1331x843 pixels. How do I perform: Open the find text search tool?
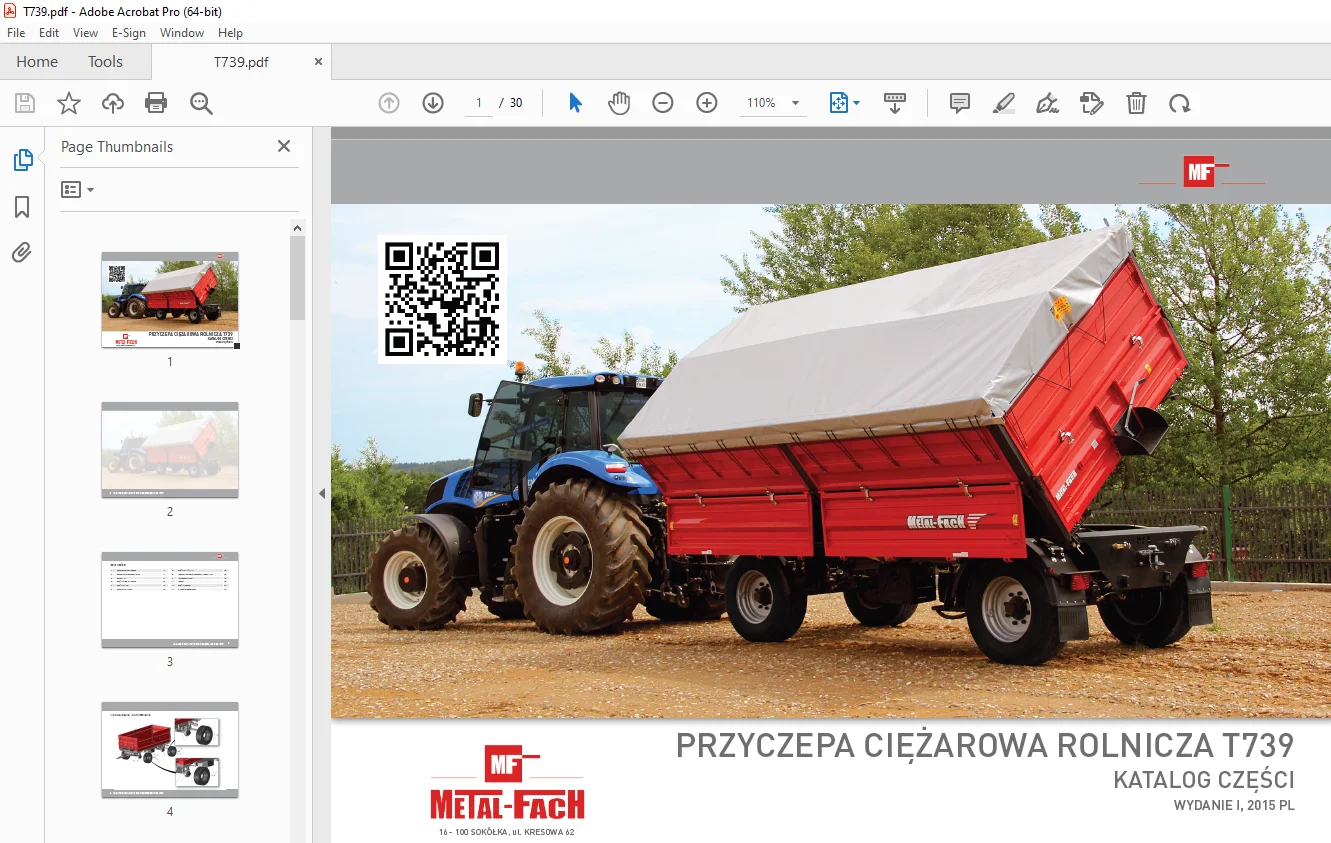[x=201, y=103]
